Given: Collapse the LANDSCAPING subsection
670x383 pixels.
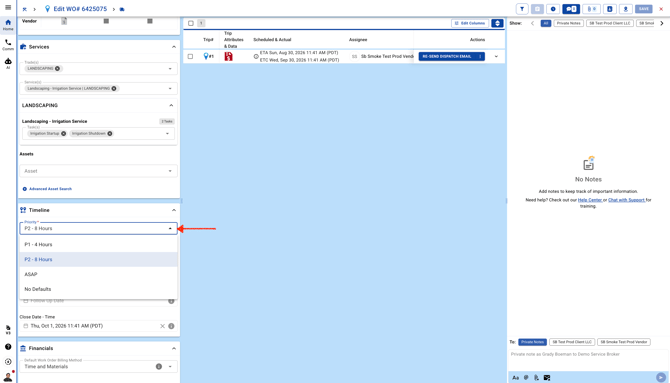Looking at the screenshot, I should click(171, 105).
